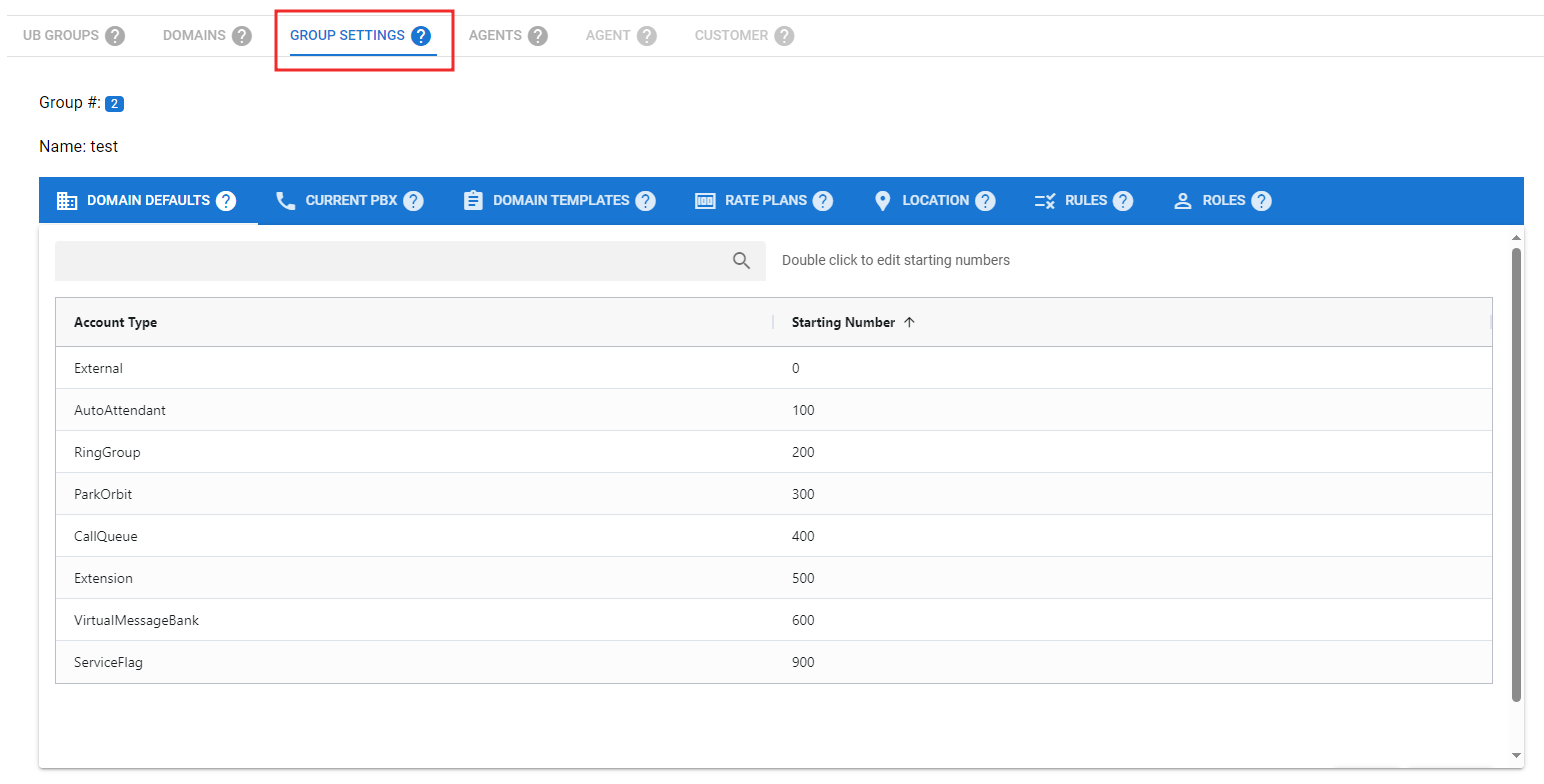Image resolution: width=1544 pixels, height=784 pixels.
Task: Click inside the search input field
Action: 390,261
